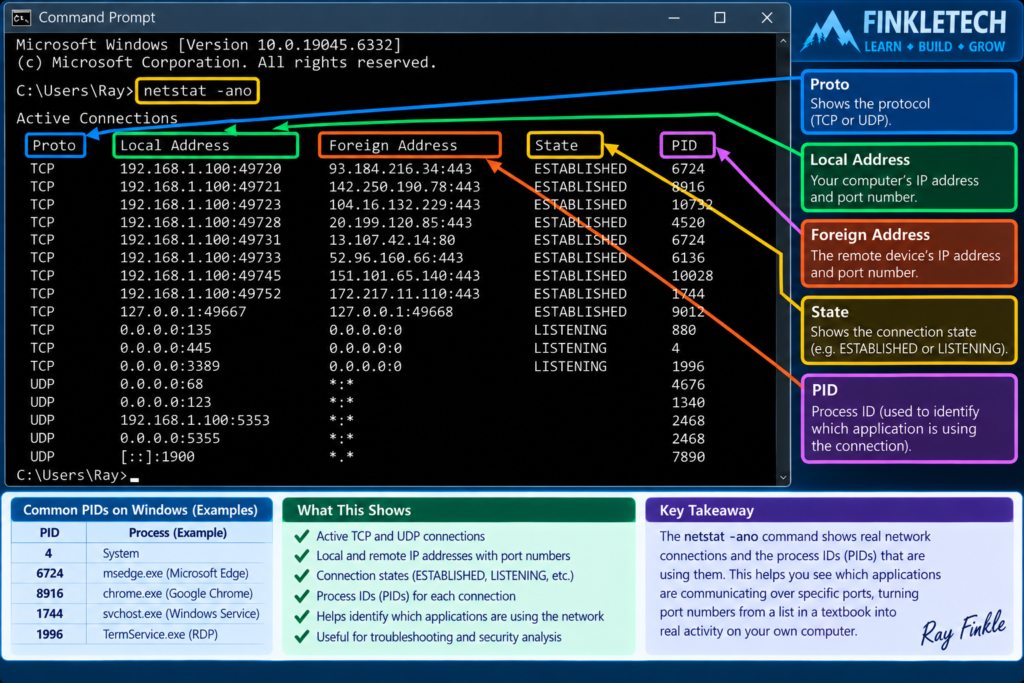Select local address 192.168.1.100:49752
The height and width of the screenshot is (683, 1024).
coord(200,294)
